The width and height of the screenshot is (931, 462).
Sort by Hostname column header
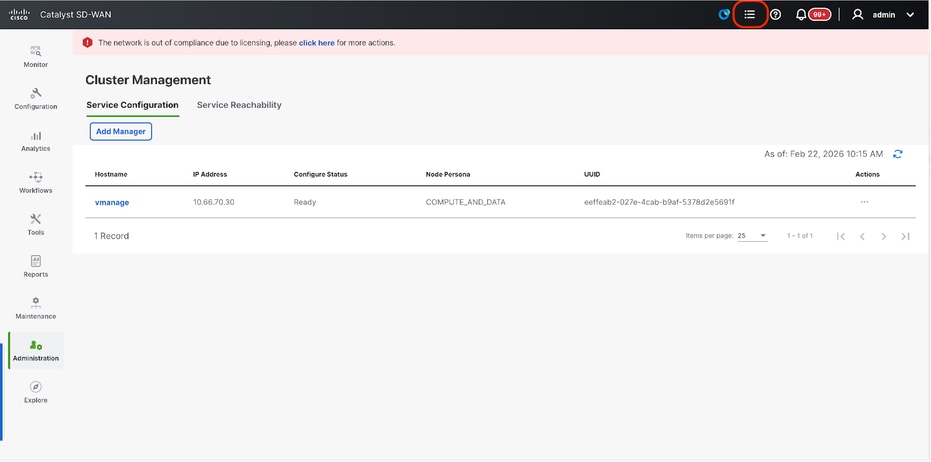tap(111, 175)
